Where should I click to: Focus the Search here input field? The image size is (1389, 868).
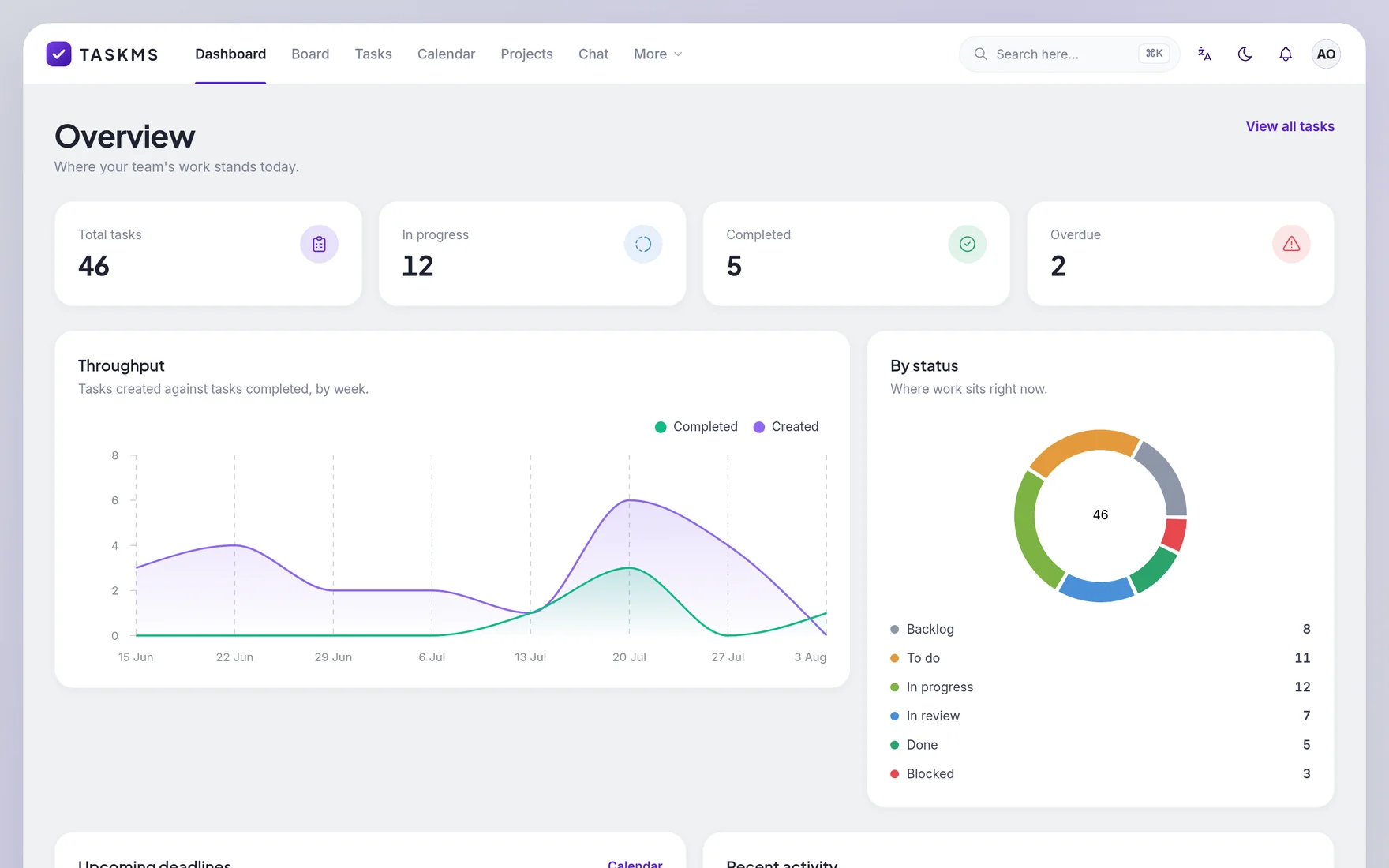[1069, 54]
